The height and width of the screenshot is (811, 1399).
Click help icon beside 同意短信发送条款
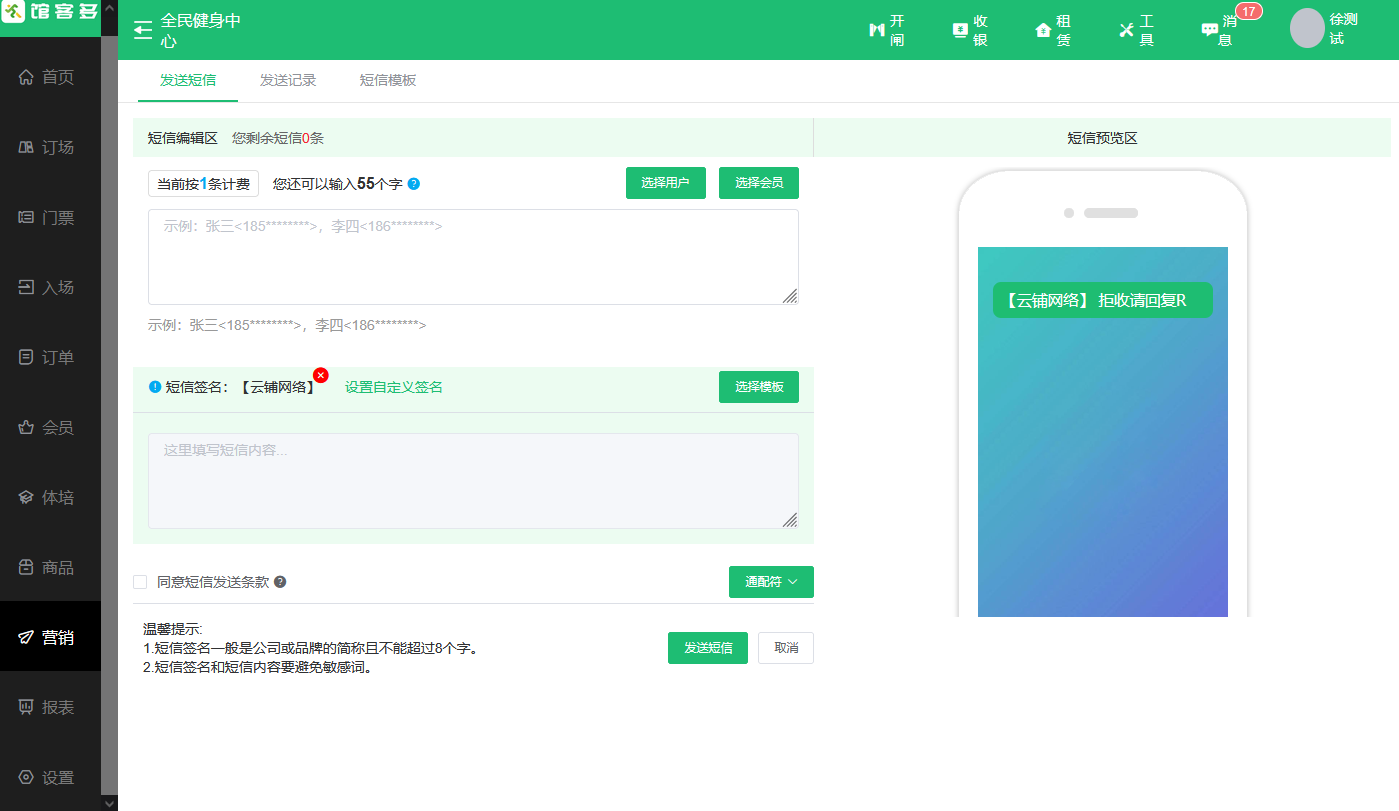pos(280,582)
